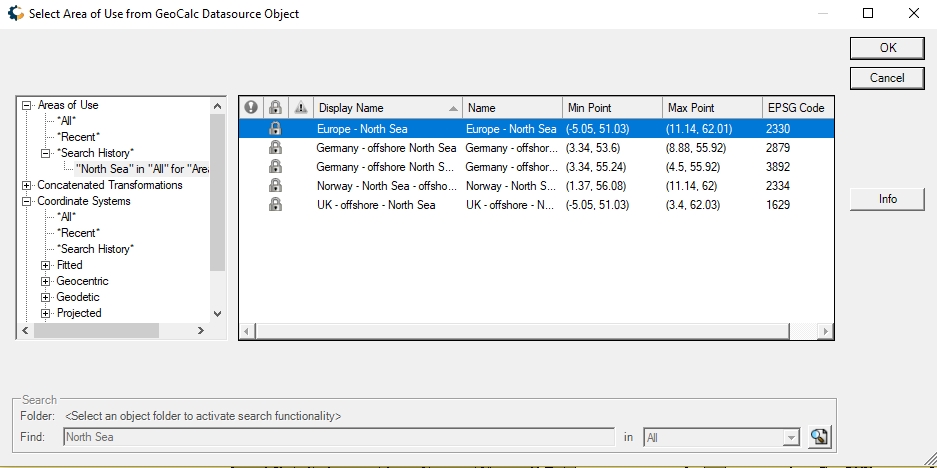Screen dimensions: 937x468
Task: Confirm selection with the OK button
Action: [x=887, y=48]
